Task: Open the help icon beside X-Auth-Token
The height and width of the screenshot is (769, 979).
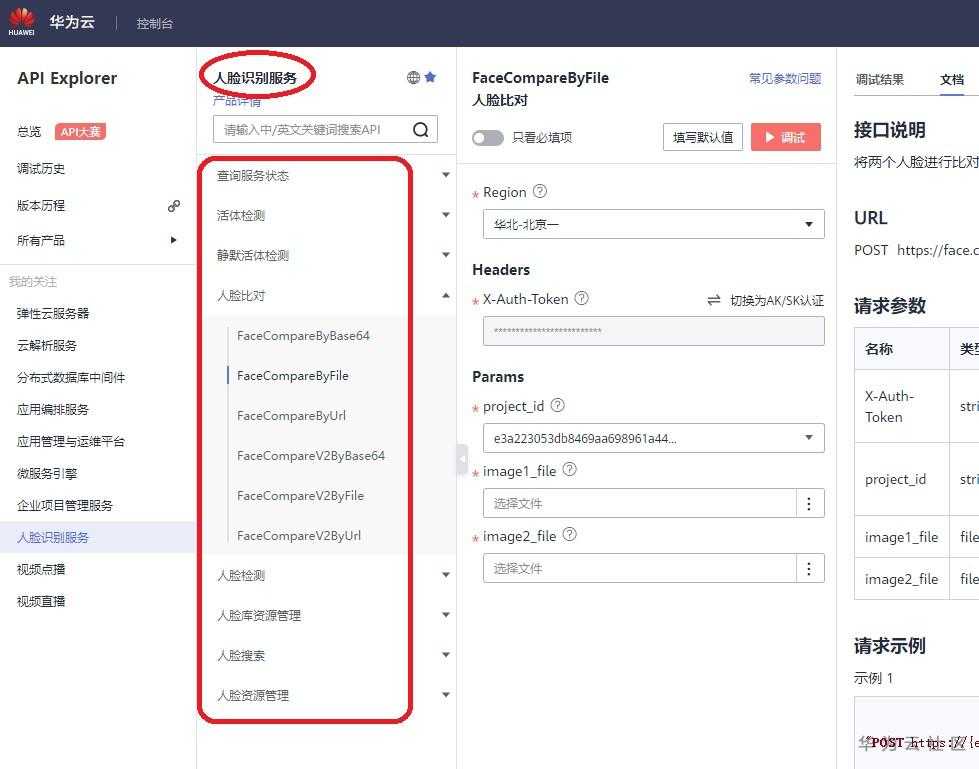Action: pyautogui.click(x=582, y=298)
